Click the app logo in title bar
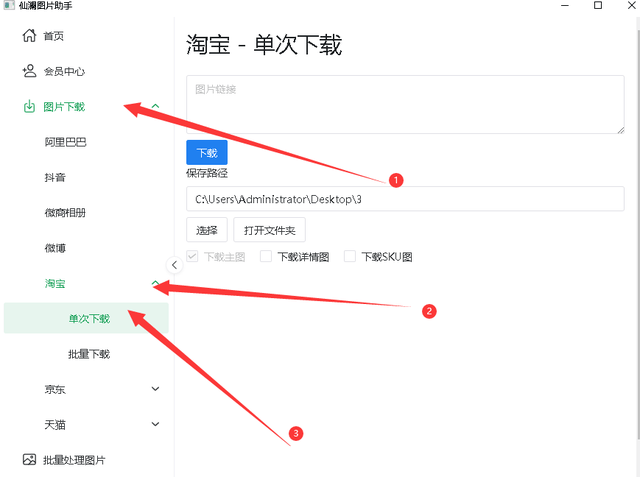Viewport: 640px width, 477px height. click(9, 5)
